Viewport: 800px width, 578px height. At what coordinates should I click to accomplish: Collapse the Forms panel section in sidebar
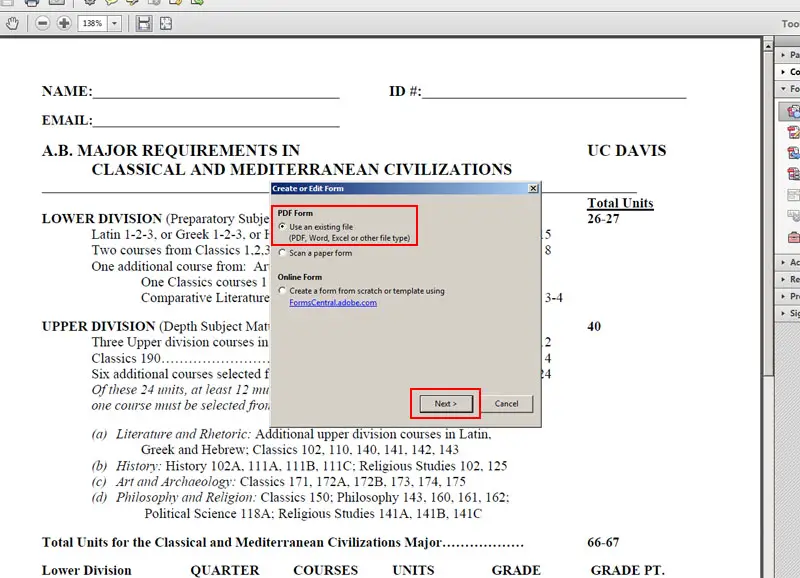pos(789,89)
